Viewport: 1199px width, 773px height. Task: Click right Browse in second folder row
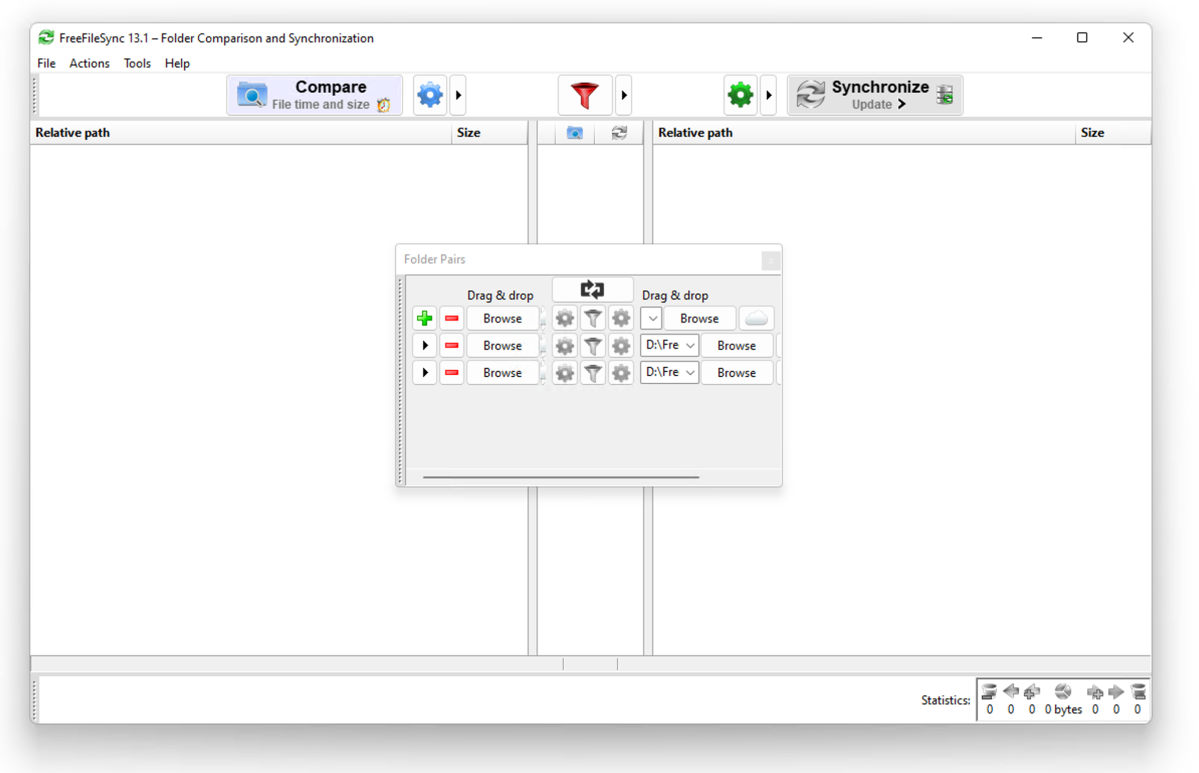pyautogui.click(x=737, y=346)
